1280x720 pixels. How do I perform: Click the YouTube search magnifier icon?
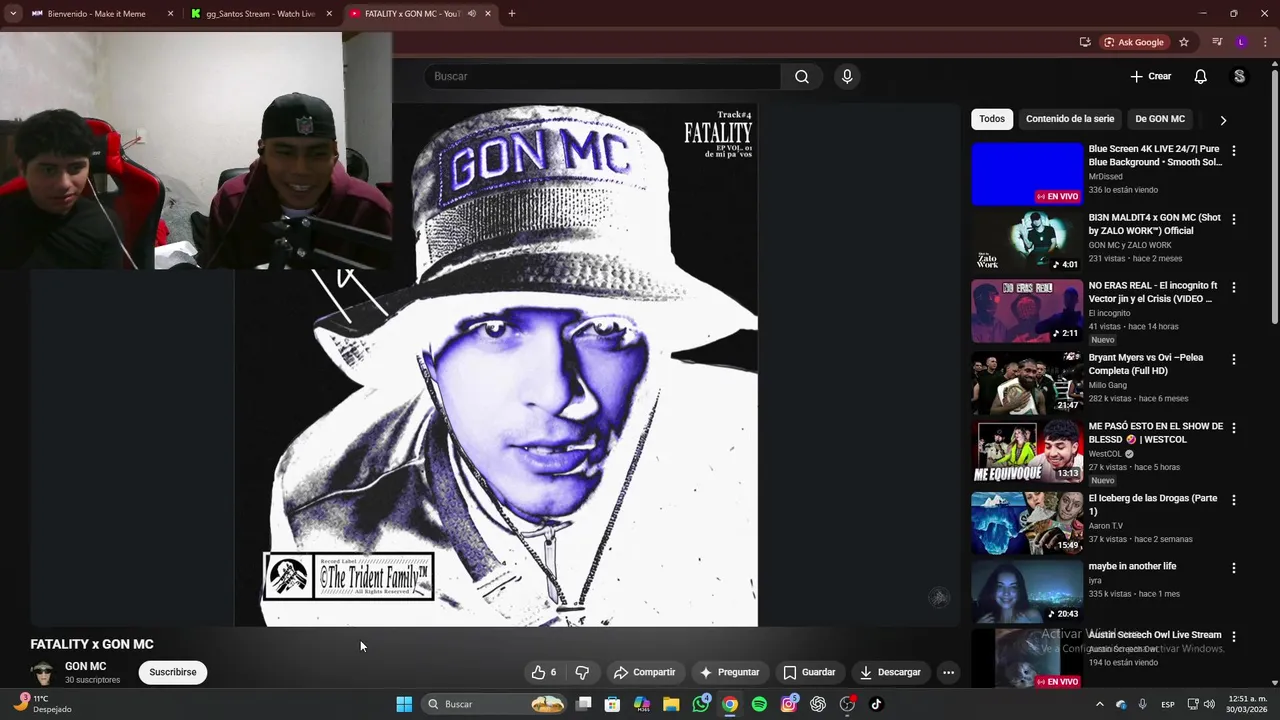[802, 76]
